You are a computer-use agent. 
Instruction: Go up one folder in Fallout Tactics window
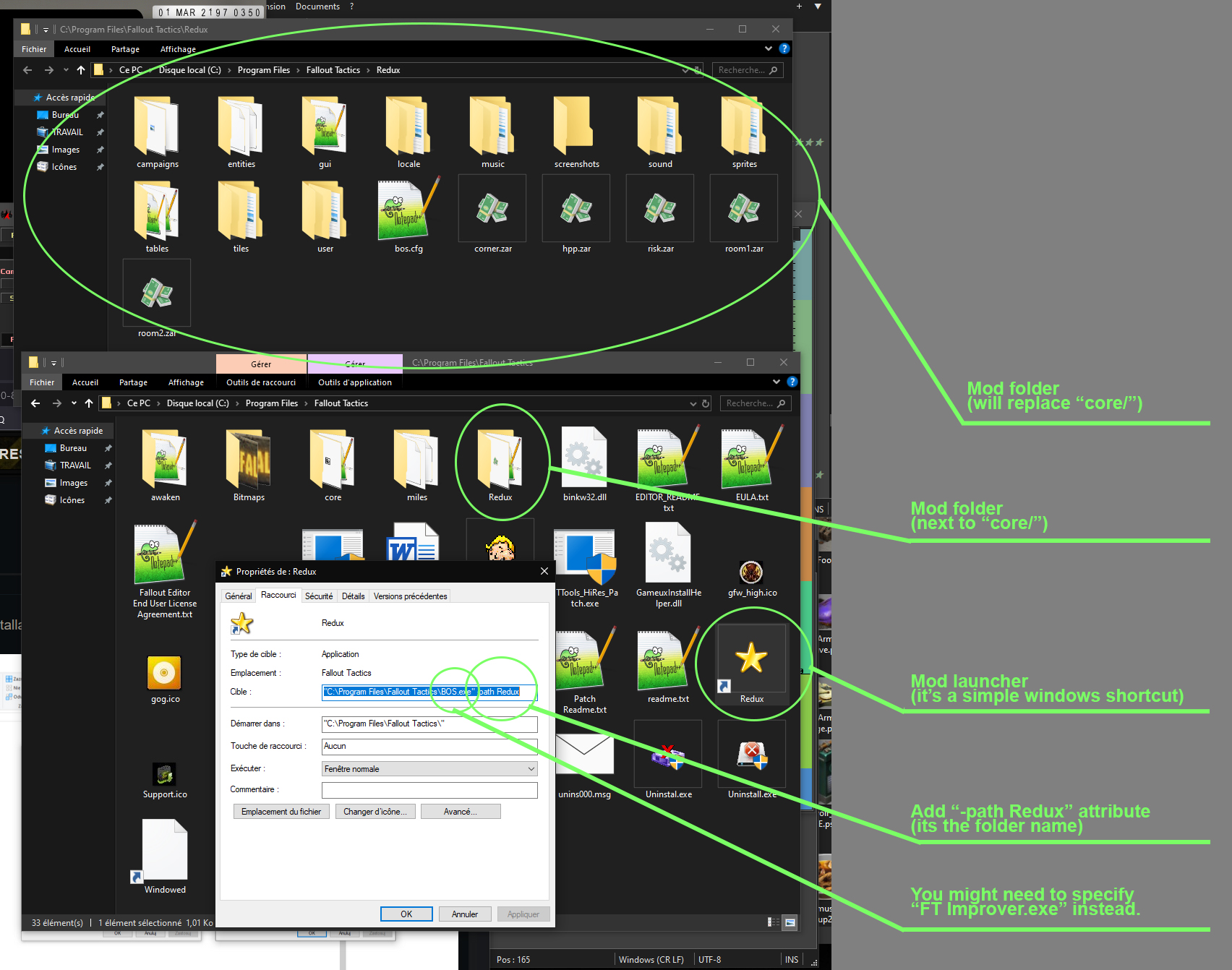click(x=89, y=403)
